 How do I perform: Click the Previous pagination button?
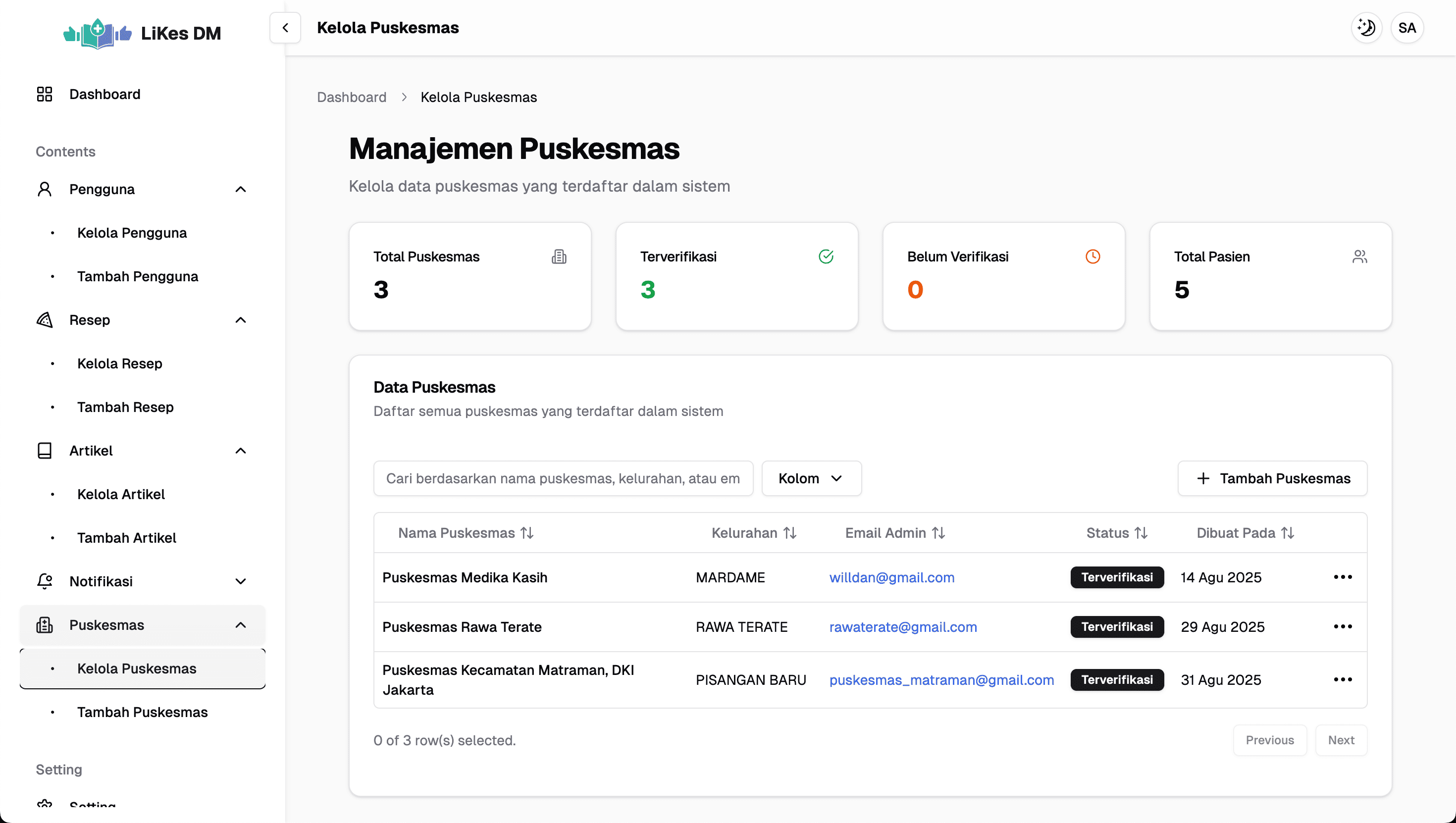pos(1269,740)
